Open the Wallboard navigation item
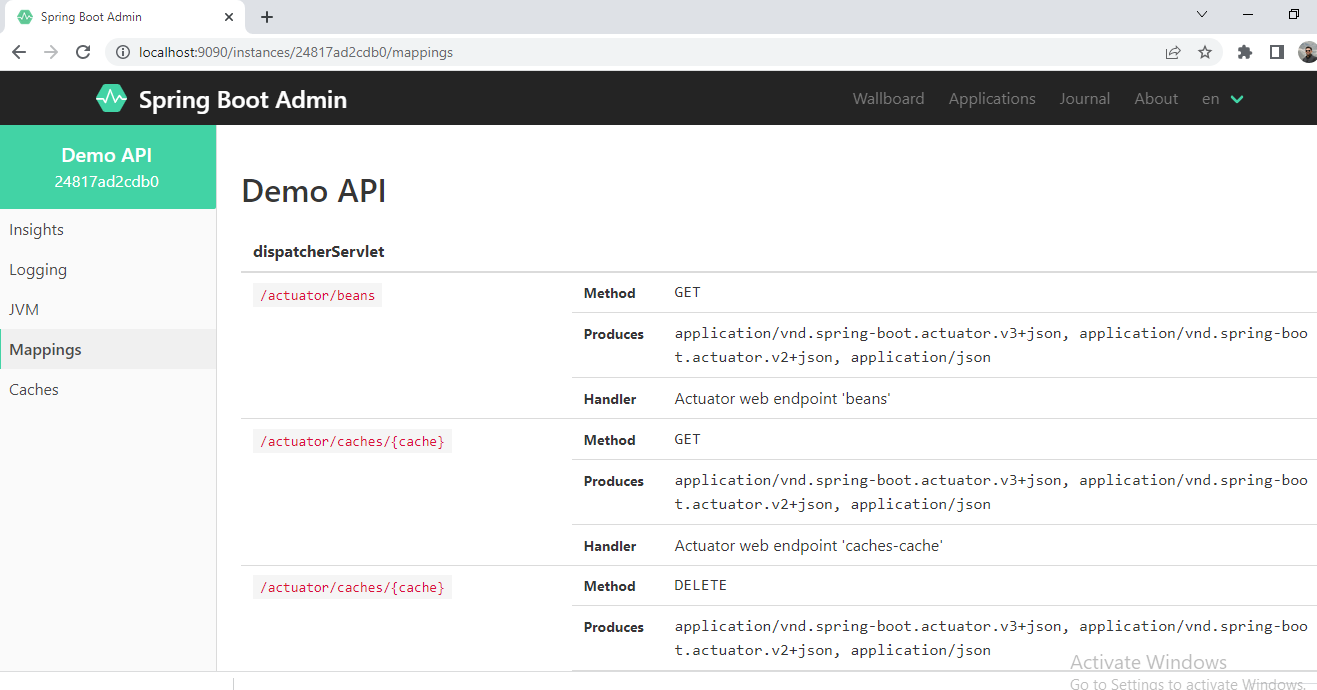The height and width of the screenshot is (690, 1317). 888,99
